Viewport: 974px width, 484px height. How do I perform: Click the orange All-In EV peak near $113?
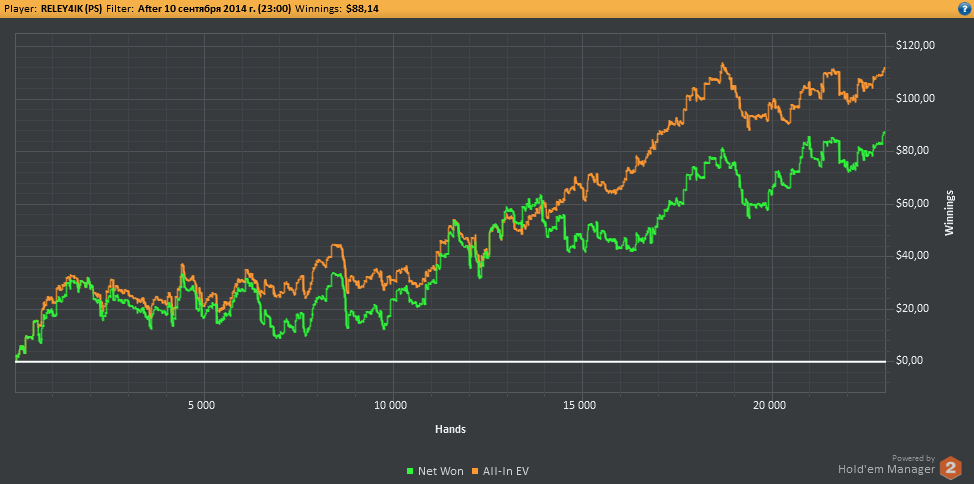(x=722, y=64)
